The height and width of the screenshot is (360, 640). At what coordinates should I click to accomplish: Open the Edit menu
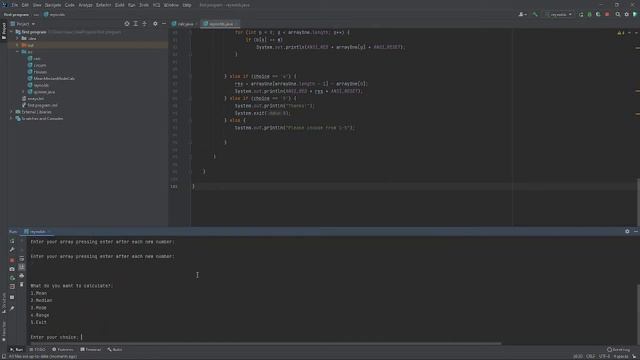tap(25, 5)
